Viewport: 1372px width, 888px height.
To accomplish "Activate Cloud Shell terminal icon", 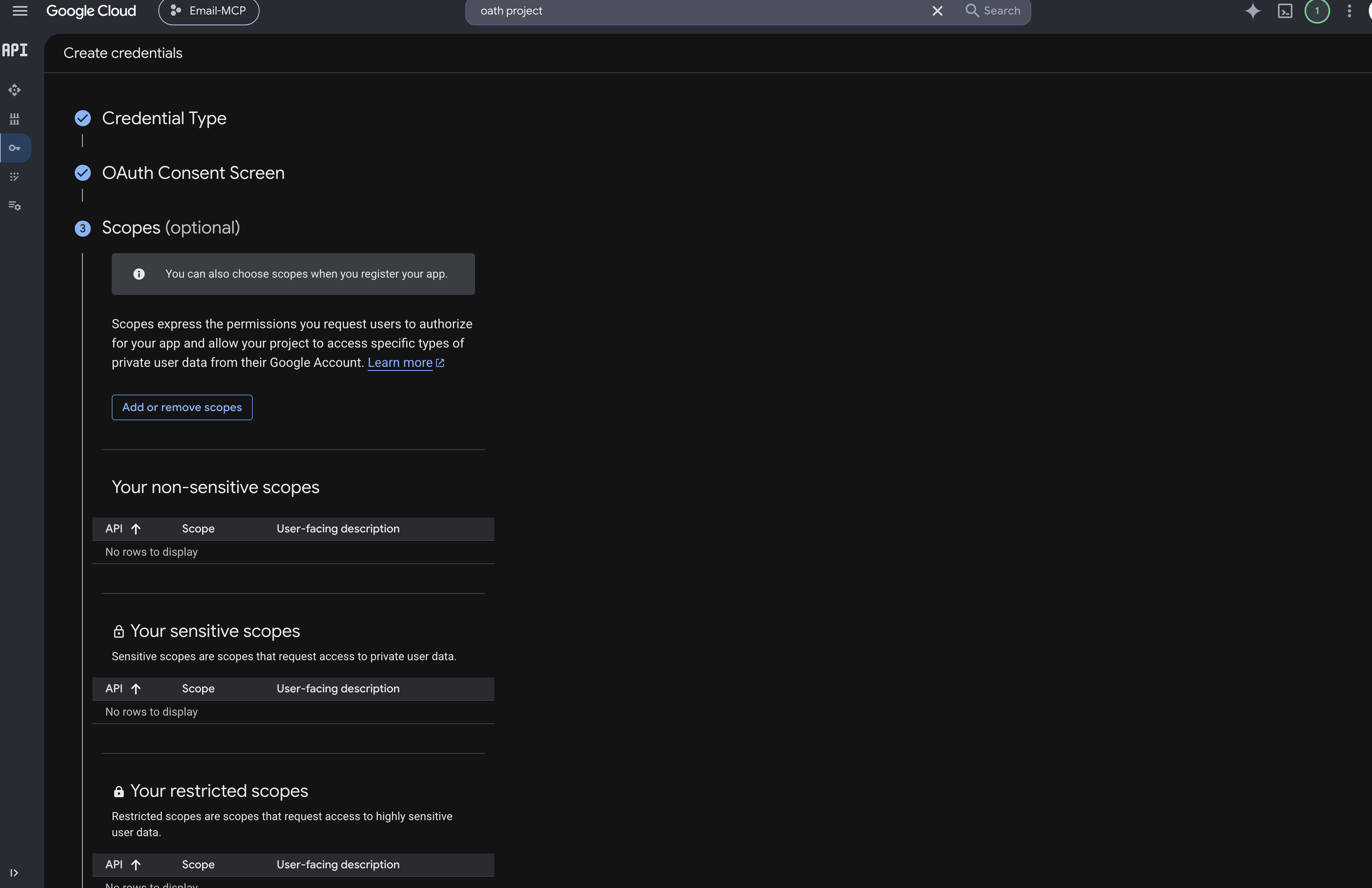I will (x=1285, y=11).
